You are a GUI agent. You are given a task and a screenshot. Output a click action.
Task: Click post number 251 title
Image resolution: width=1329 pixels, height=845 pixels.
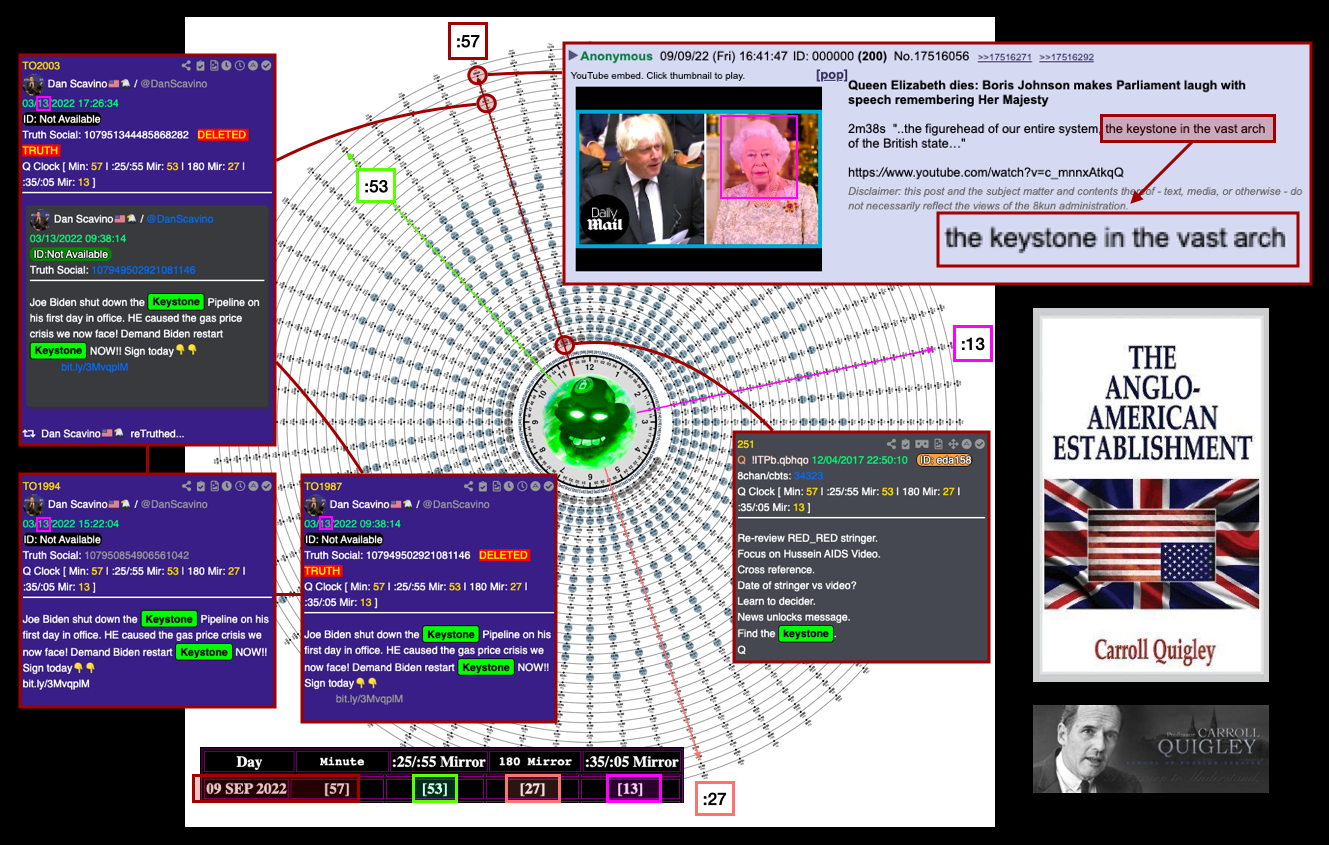[746, 445]
